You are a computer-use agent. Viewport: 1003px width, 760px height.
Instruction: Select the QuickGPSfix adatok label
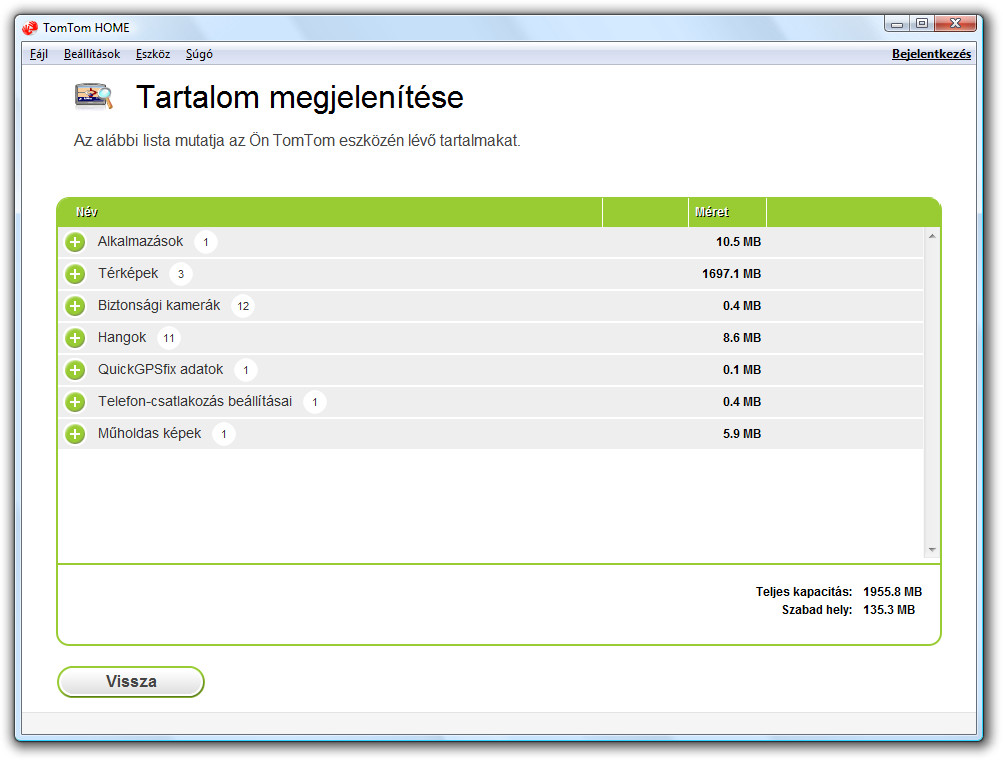point(160,369)
